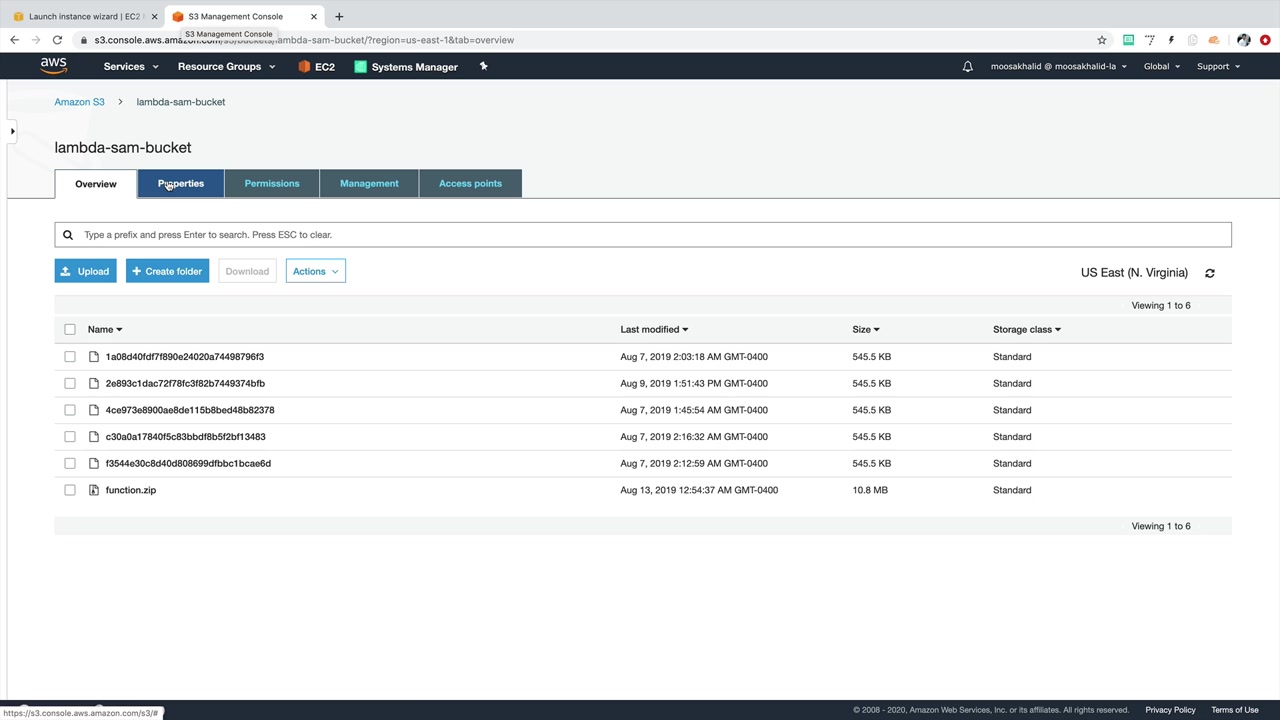
Task: Reload the page in the browser
Action: tap(57, 40)
